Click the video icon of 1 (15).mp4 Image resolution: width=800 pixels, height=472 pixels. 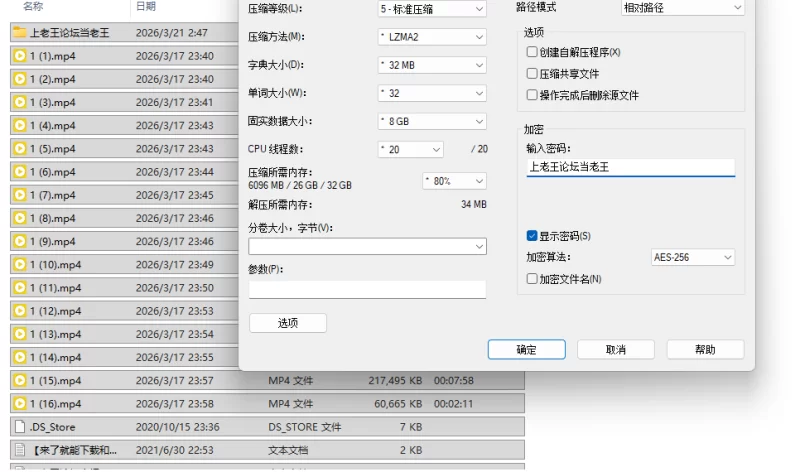(19, 381)
